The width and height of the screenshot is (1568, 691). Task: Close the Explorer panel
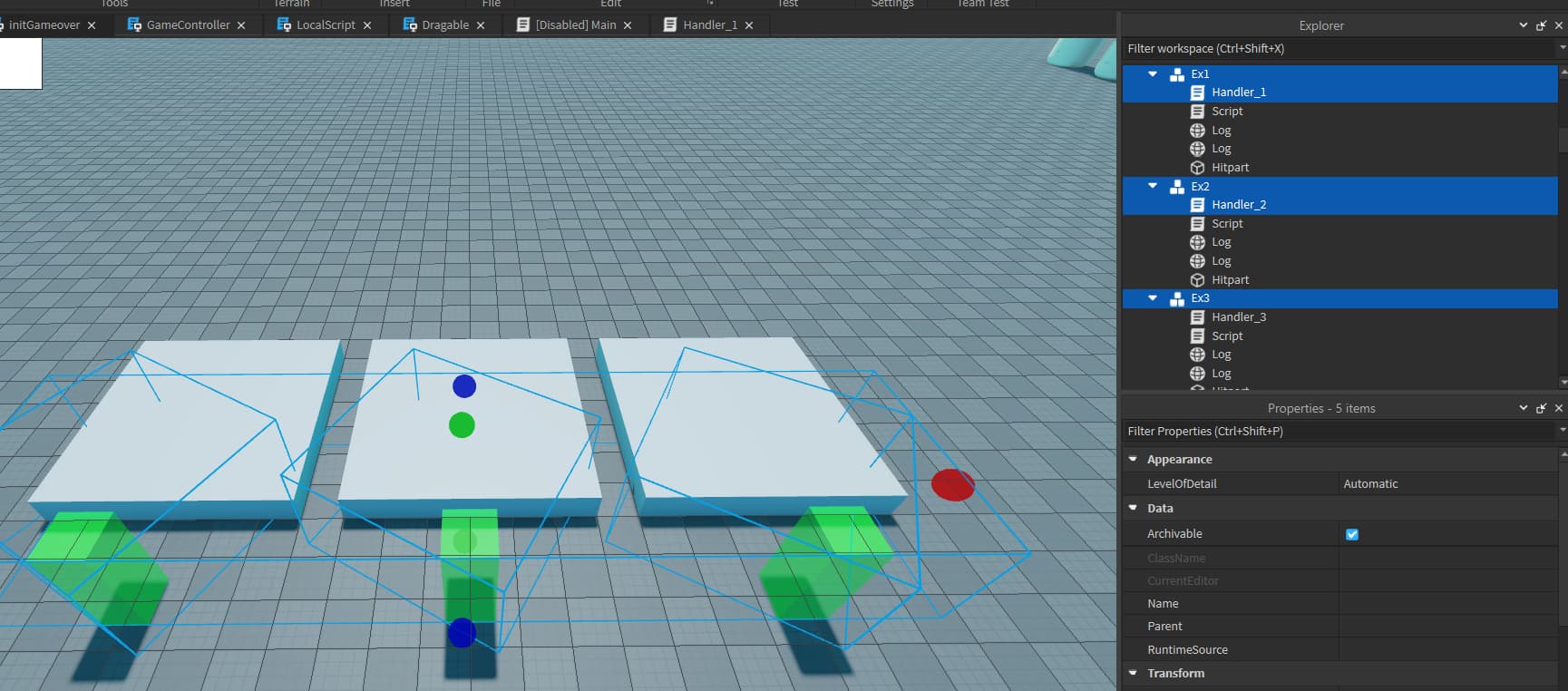click(1559, 25)
